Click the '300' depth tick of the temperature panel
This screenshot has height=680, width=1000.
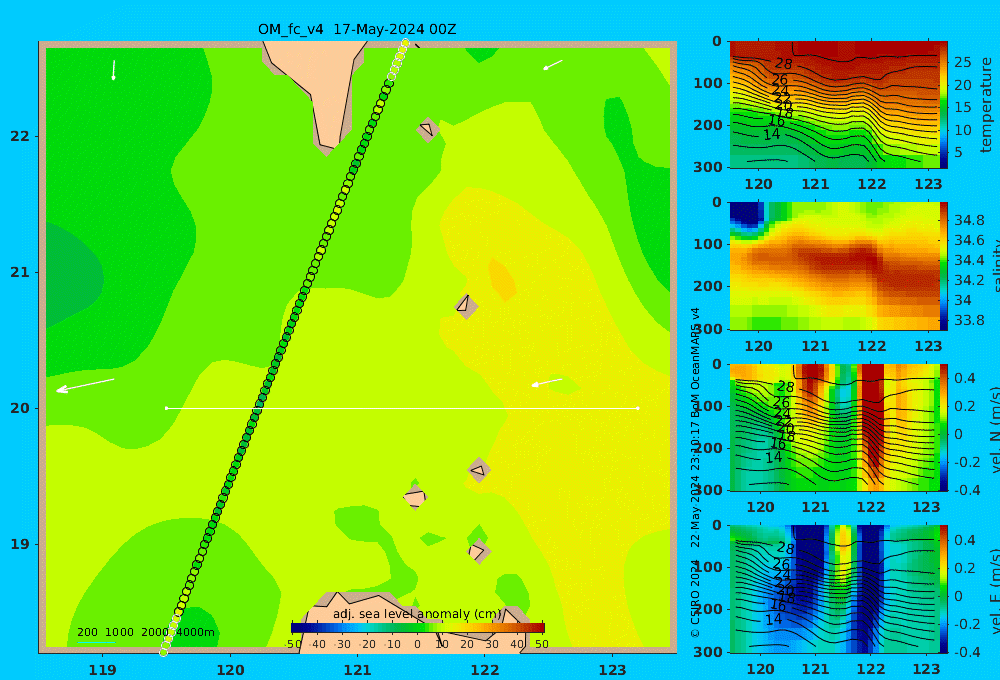point(708,167)
